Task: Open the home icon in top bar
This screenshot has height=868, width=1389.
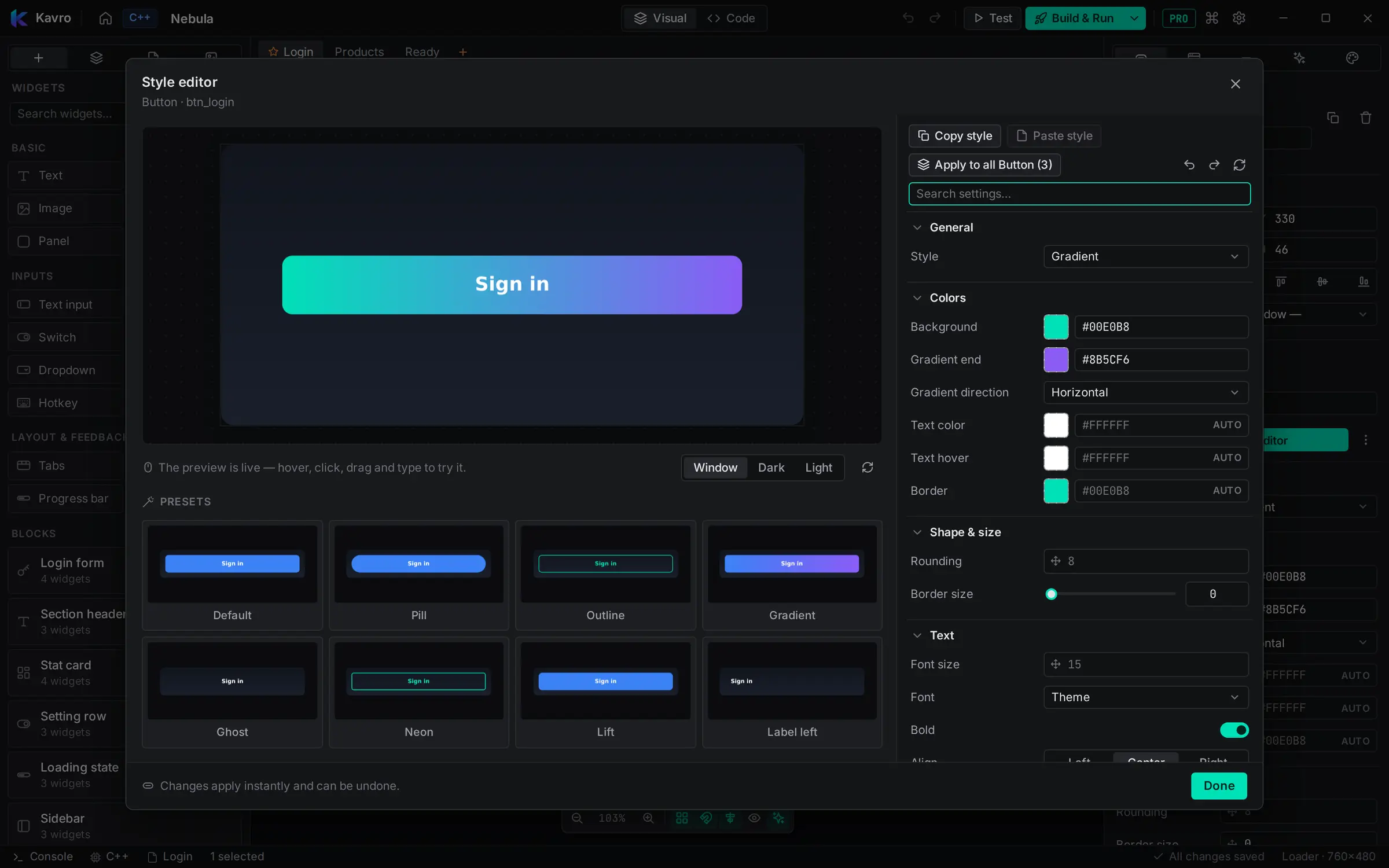Action: [105, 19]
